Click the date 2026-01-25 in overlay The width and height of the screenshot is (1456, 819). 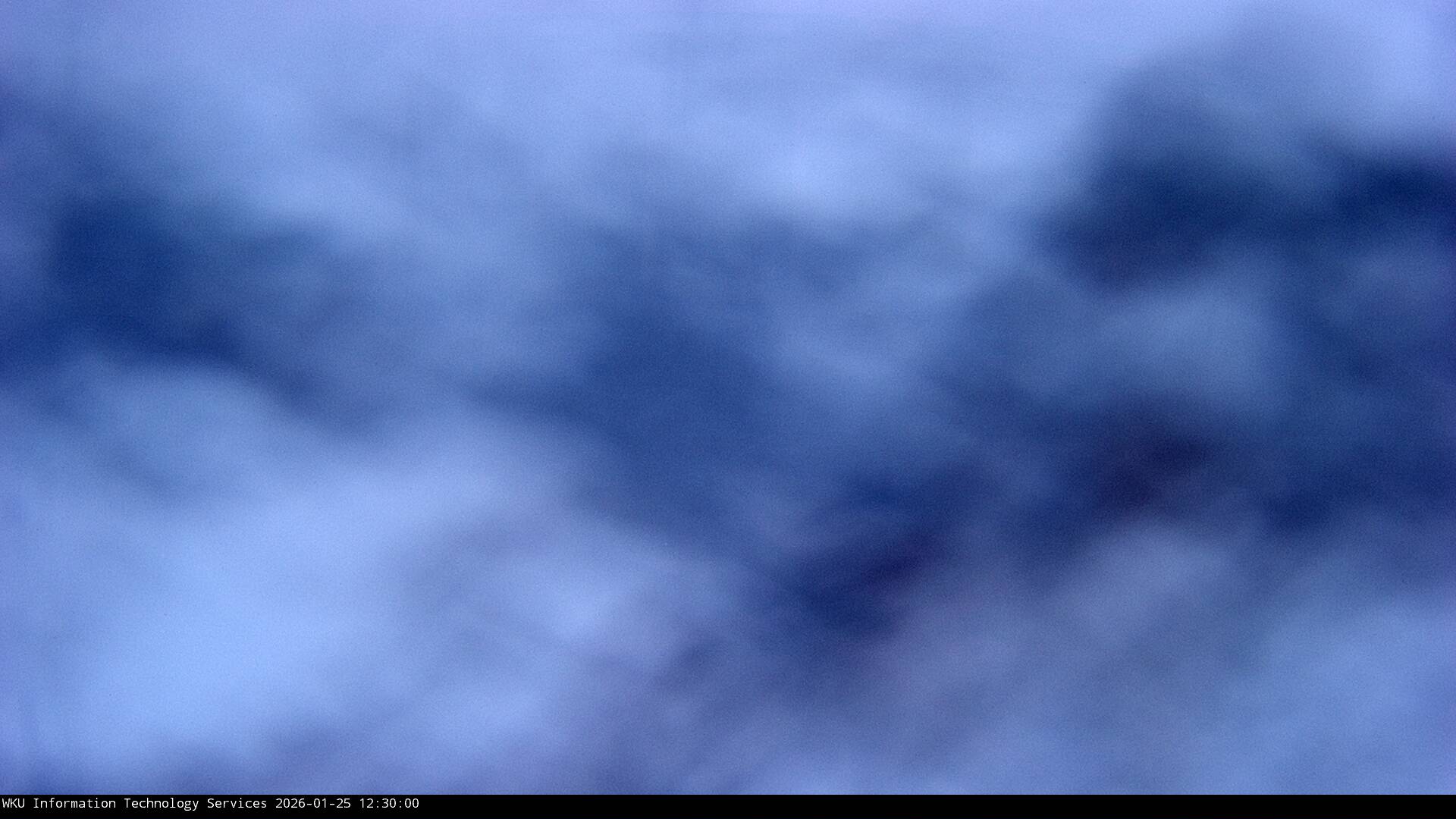tap(312, 804)
